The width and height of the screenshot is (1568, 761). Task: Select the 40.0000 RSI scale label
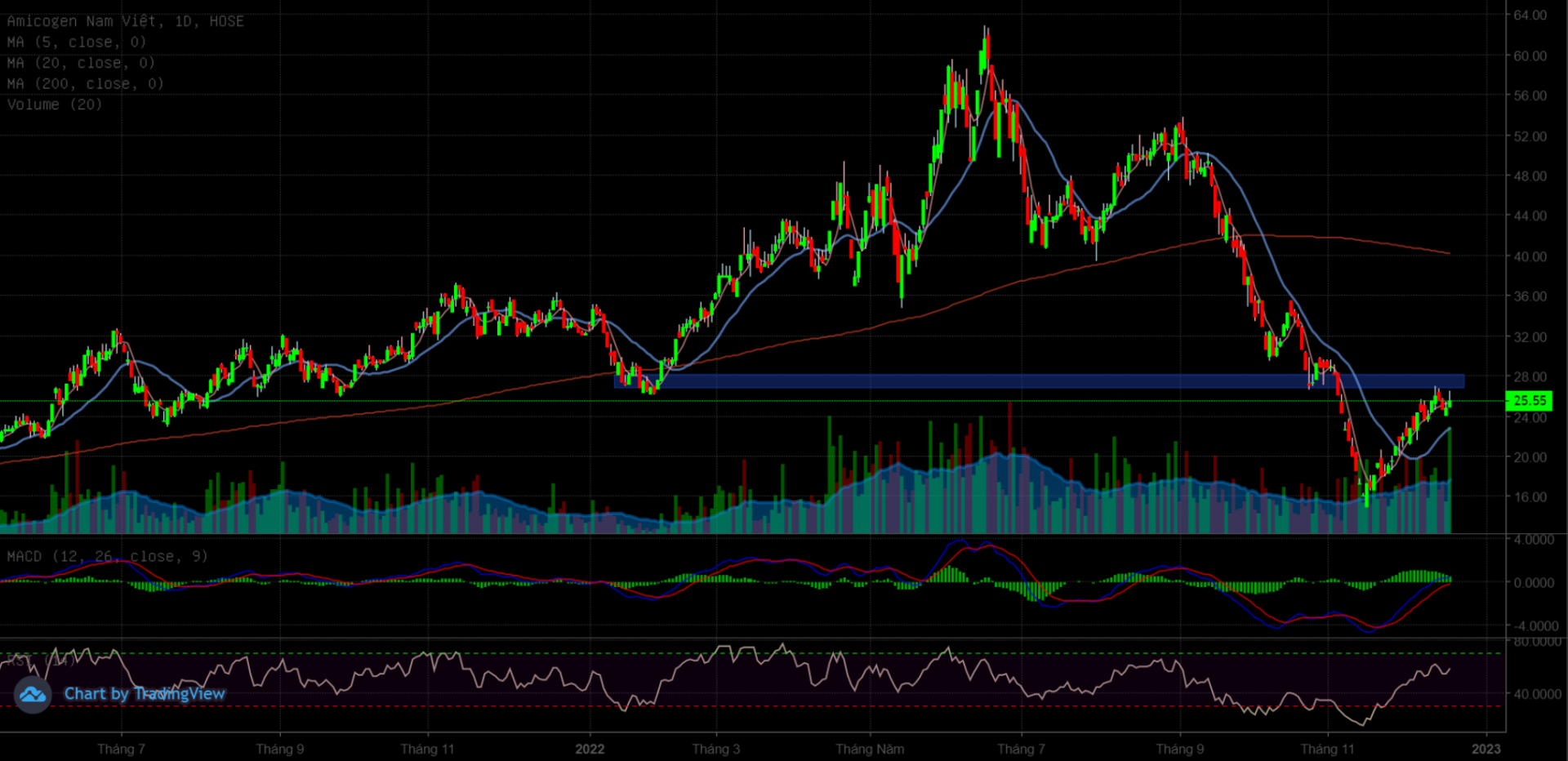[x=1537, y=694]
